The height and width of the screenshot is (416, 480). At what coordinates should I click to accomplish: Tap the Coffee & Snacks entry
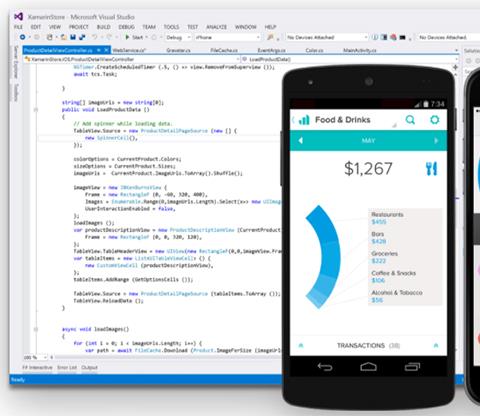click(394, 277)
